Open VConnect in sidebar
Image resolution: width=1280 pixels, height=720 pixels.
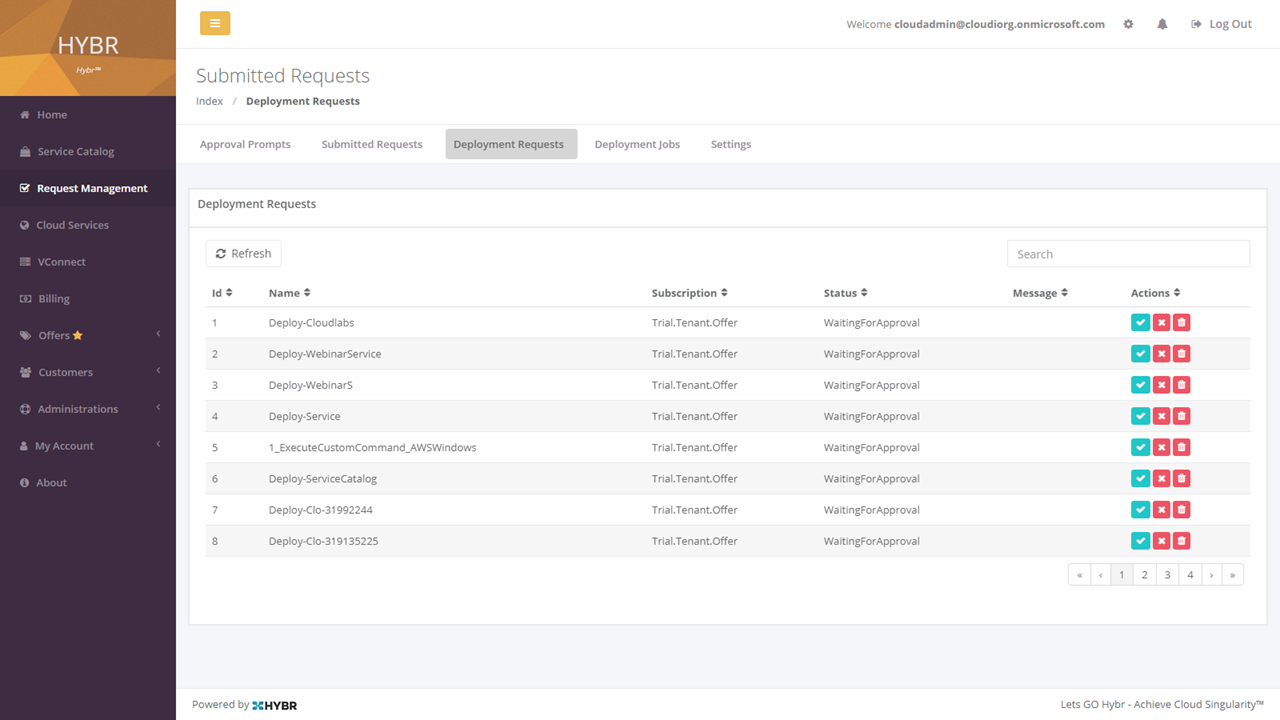coord(88,262)
